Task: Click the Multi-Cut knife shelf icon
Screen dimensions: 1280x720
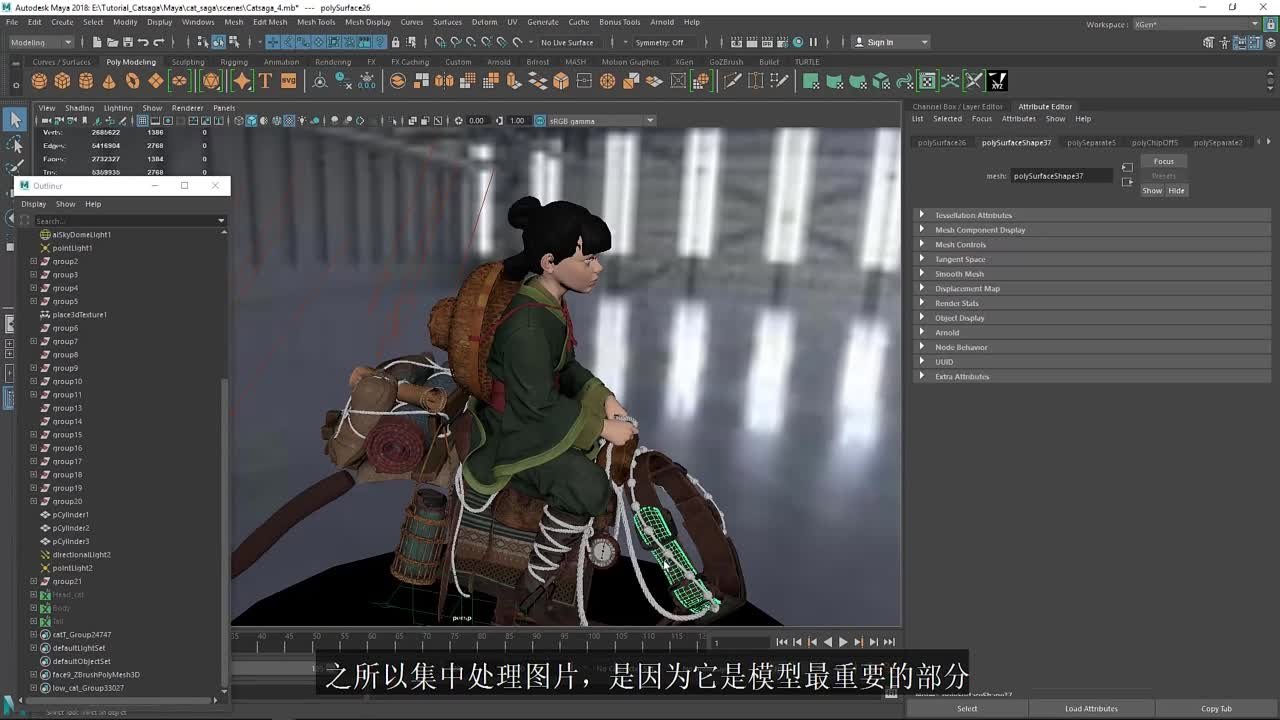Action: (x=732, y=81)
